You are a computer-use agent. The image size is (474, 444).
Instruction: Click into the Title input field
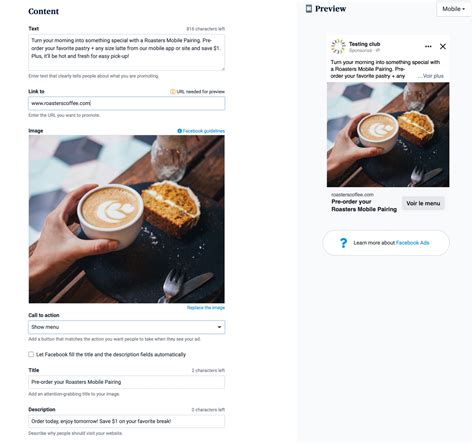127,382
